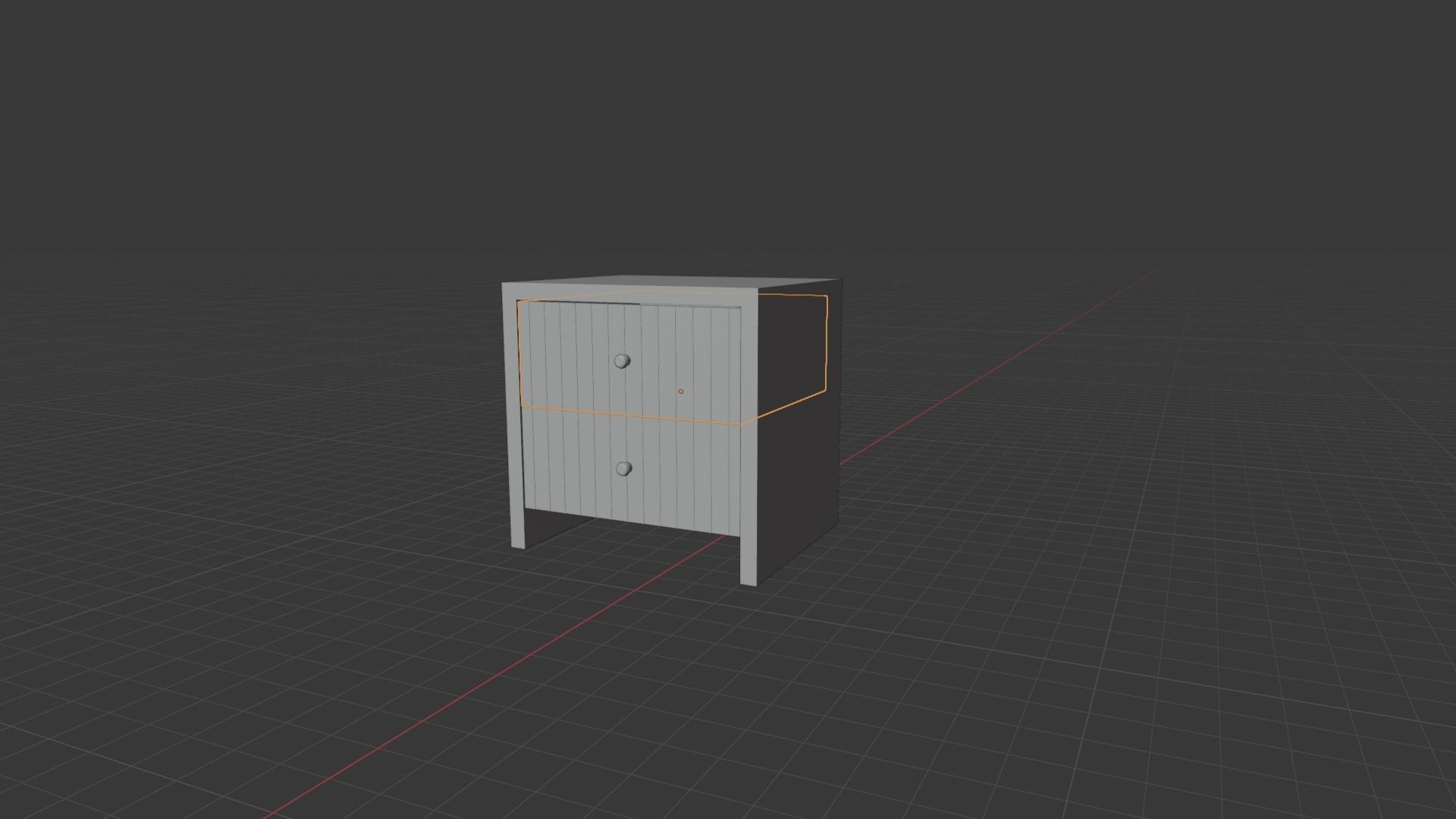Select the cabinet's front right leg

click(748, 560)
